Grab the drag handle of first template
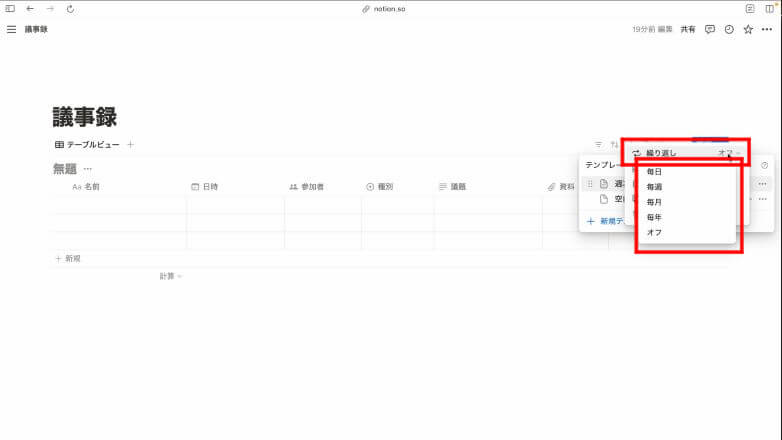This screenshot has width=782, height=440. point(590,184)
